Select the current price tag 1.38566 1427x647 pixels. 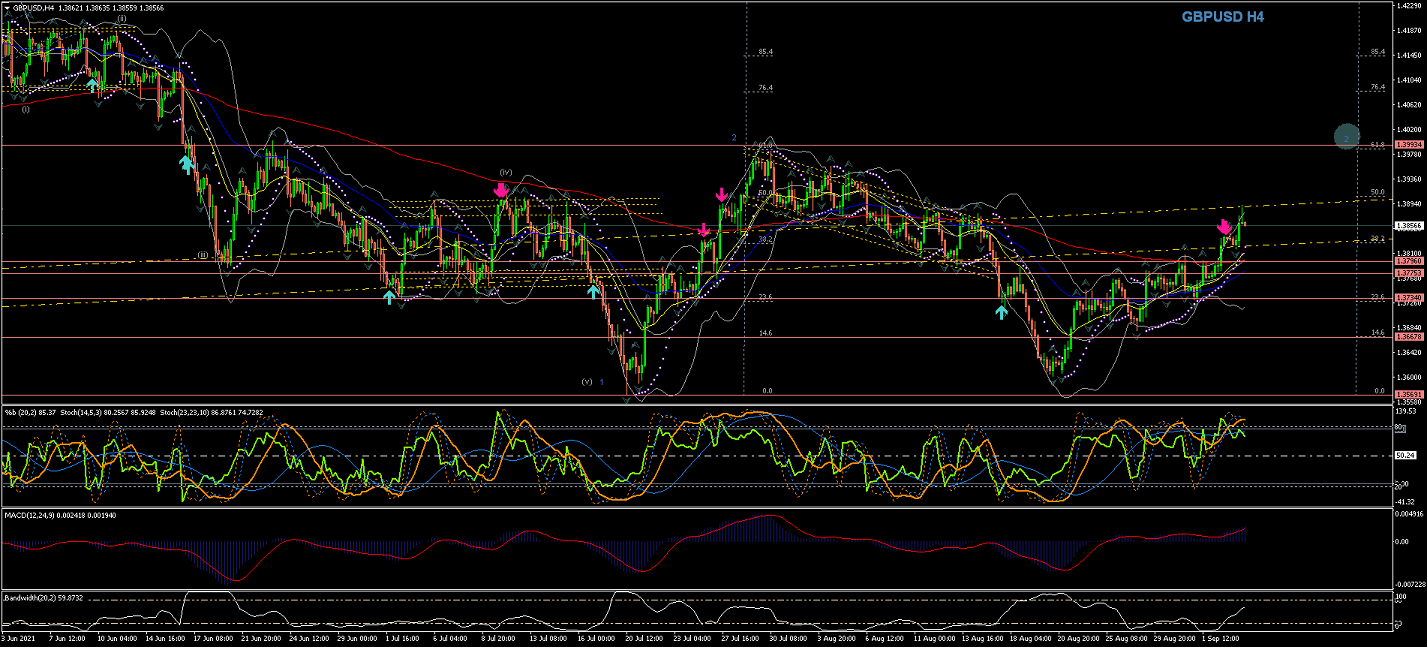click(x=1409, y=226)
